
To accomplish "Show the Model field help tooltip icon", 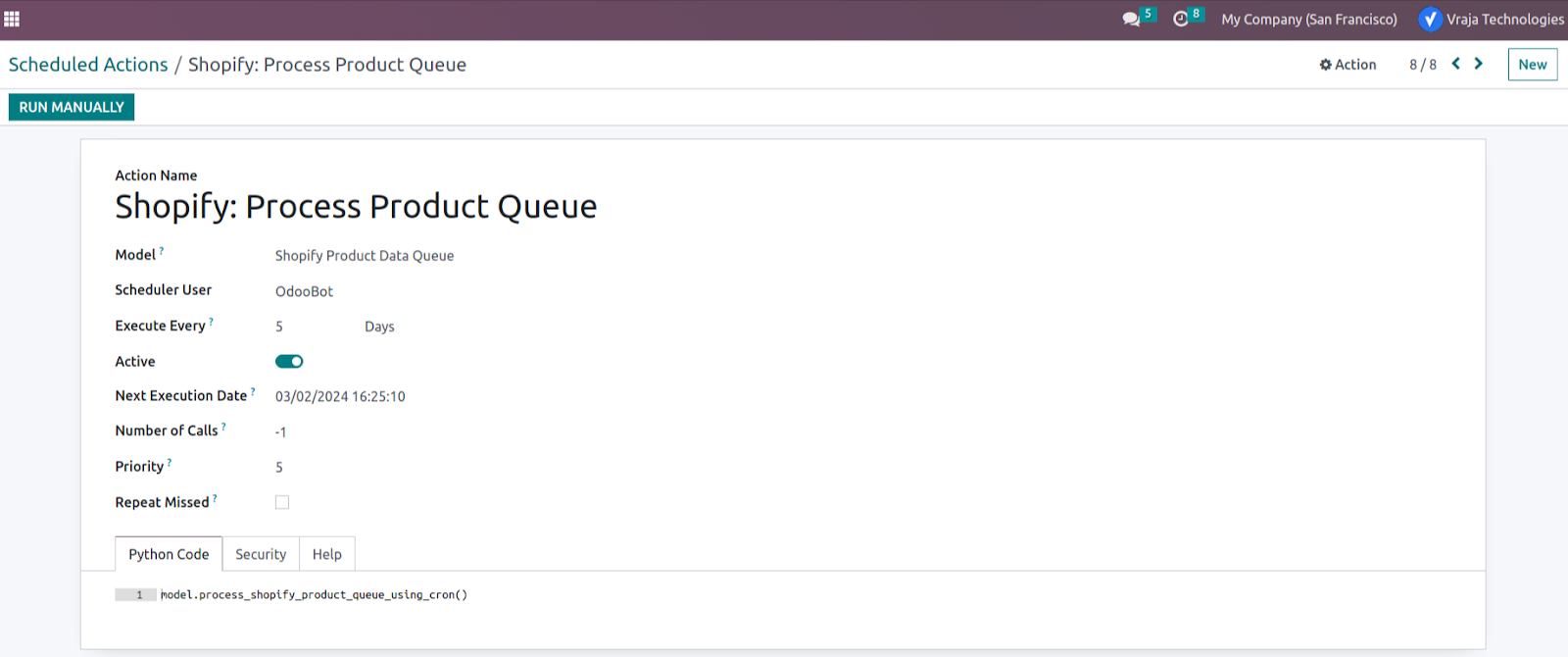I will point(162,251).
